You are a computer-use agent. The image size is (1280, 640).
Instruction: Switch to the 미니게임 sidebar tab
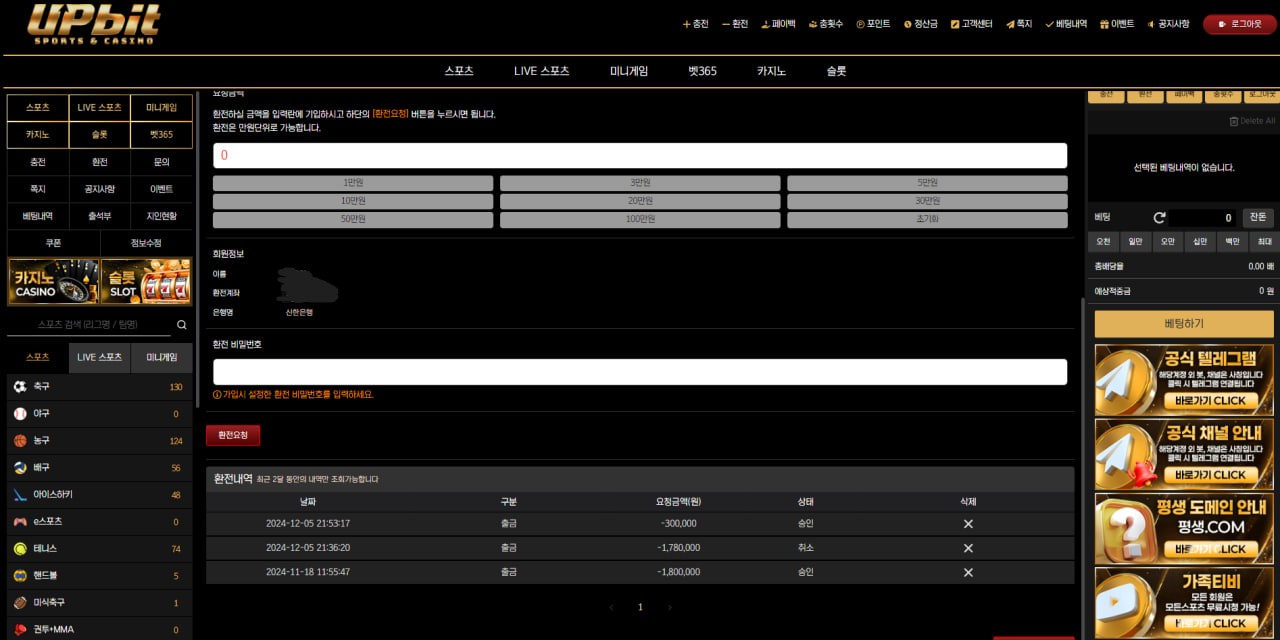[161, 357]
